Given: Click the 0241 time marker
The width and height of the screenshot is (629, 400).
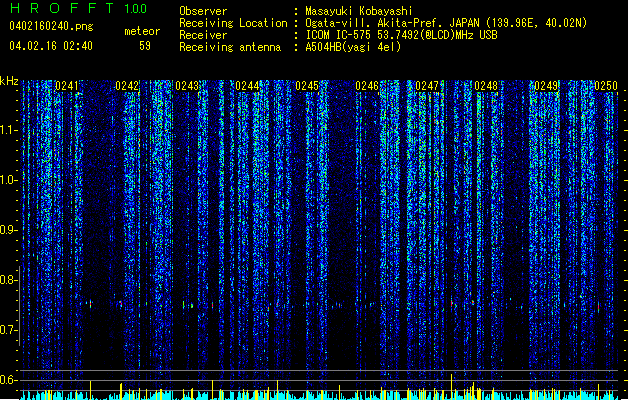Looking at the screenshot, I should [x=67, y=86].
